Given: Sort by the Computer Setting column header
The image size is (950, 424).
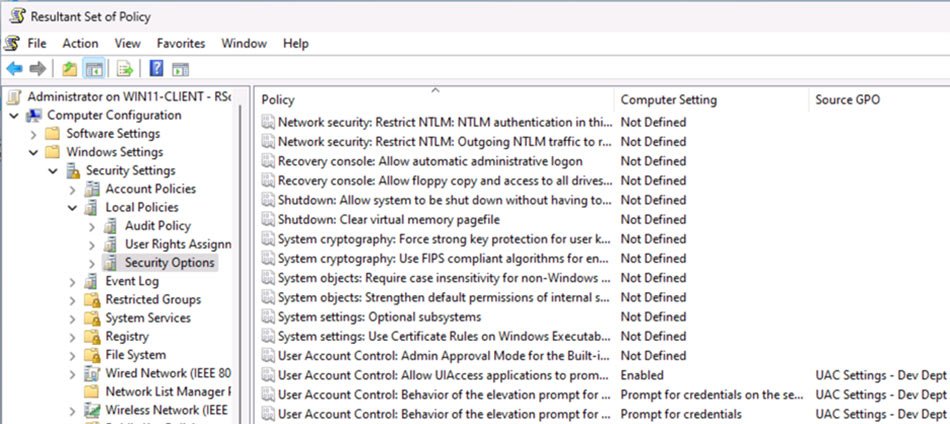Looking at the screenshot, I should click(x=668, y=100).
